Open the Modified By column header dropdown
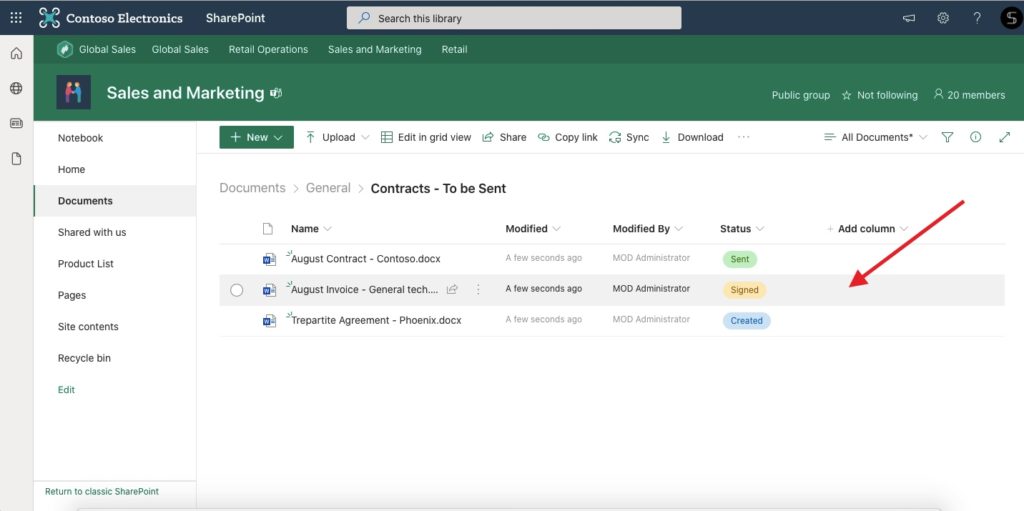This screenshot has height=511, width=1024. pyautogui.click(x=648, y=229)
